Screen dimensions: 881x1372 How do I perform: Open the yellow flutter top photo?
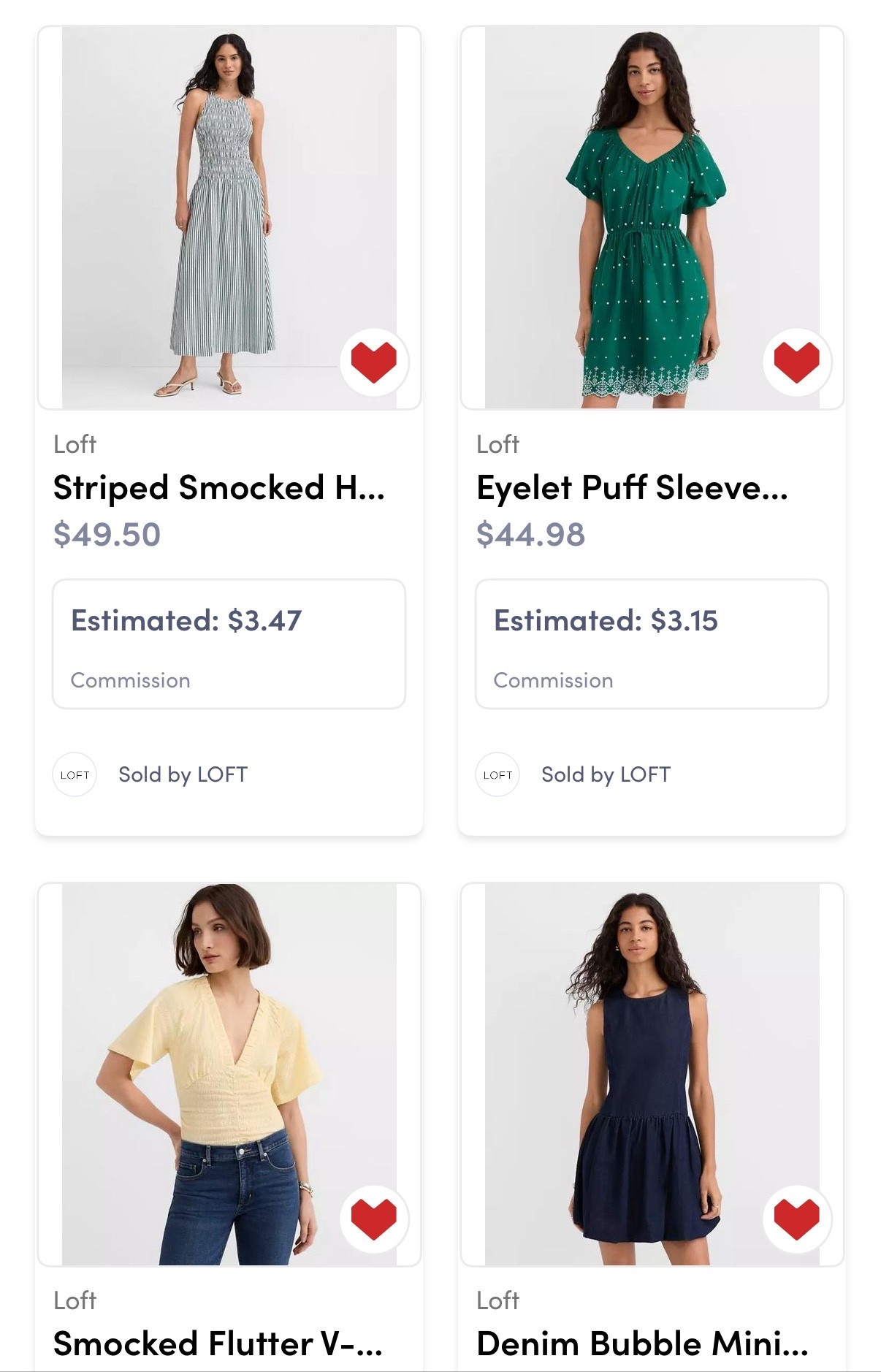(219, 1067)
